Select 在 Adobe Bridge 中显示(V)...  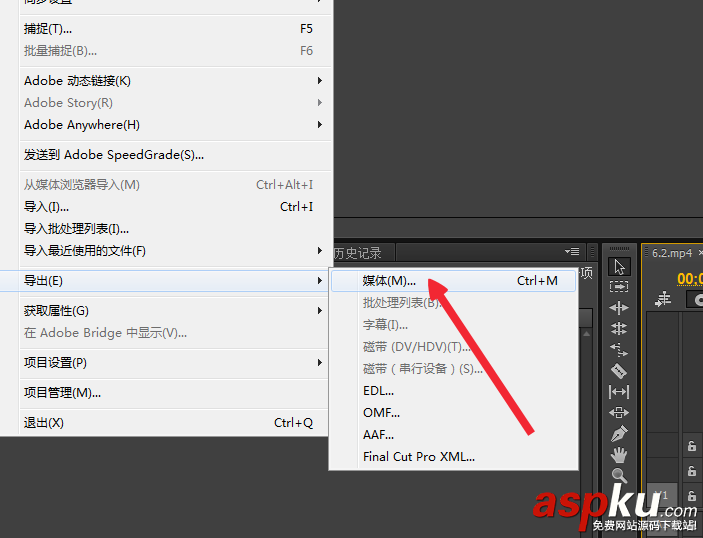tap(175, 333)
